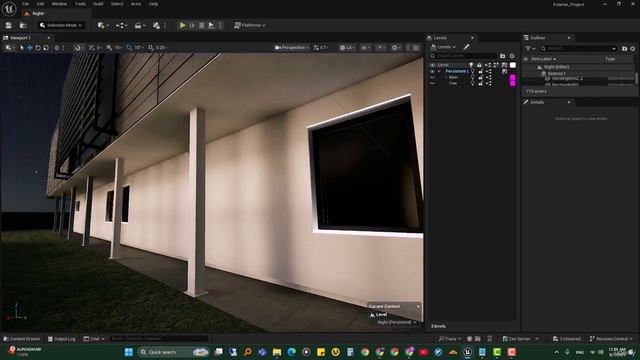640x360 pixels.
Task: Open the viewport Show flags menu
Action: pyautogui.click(x=365, y=48)
